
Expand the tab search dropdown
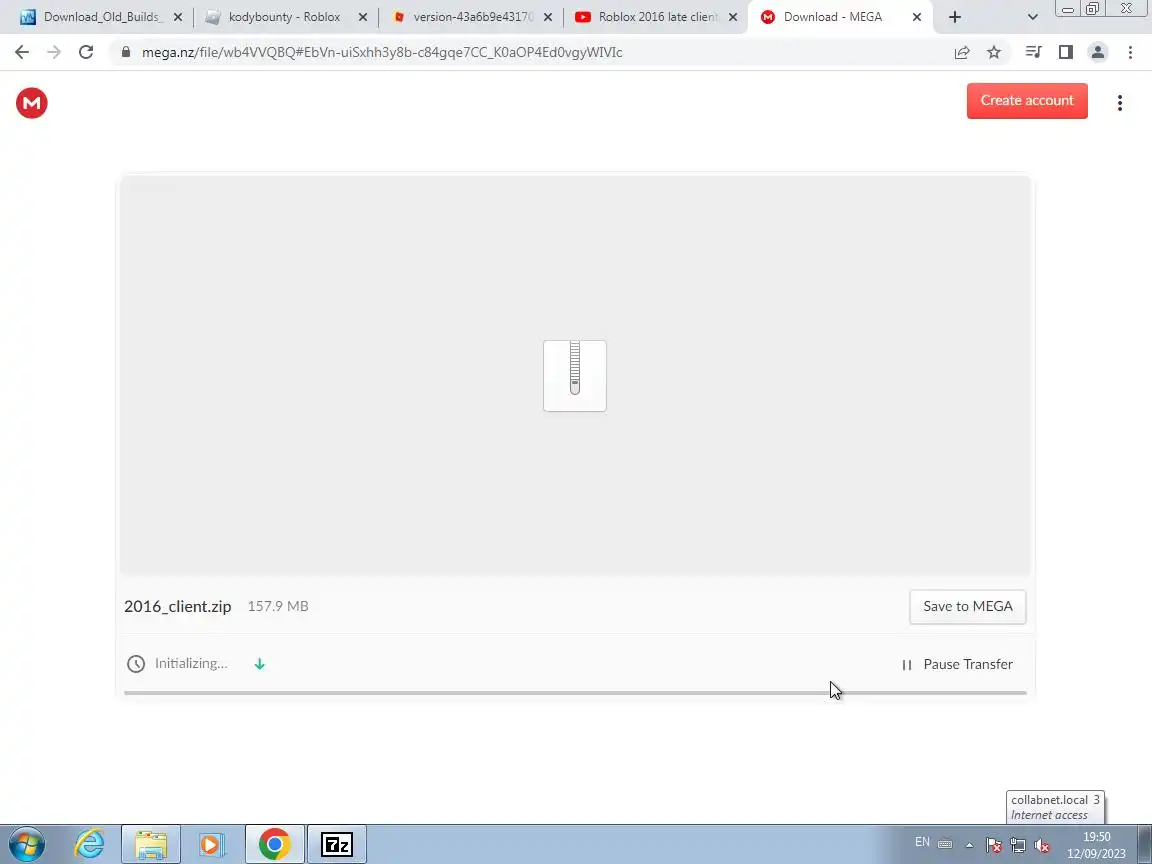coord(1032,17)
